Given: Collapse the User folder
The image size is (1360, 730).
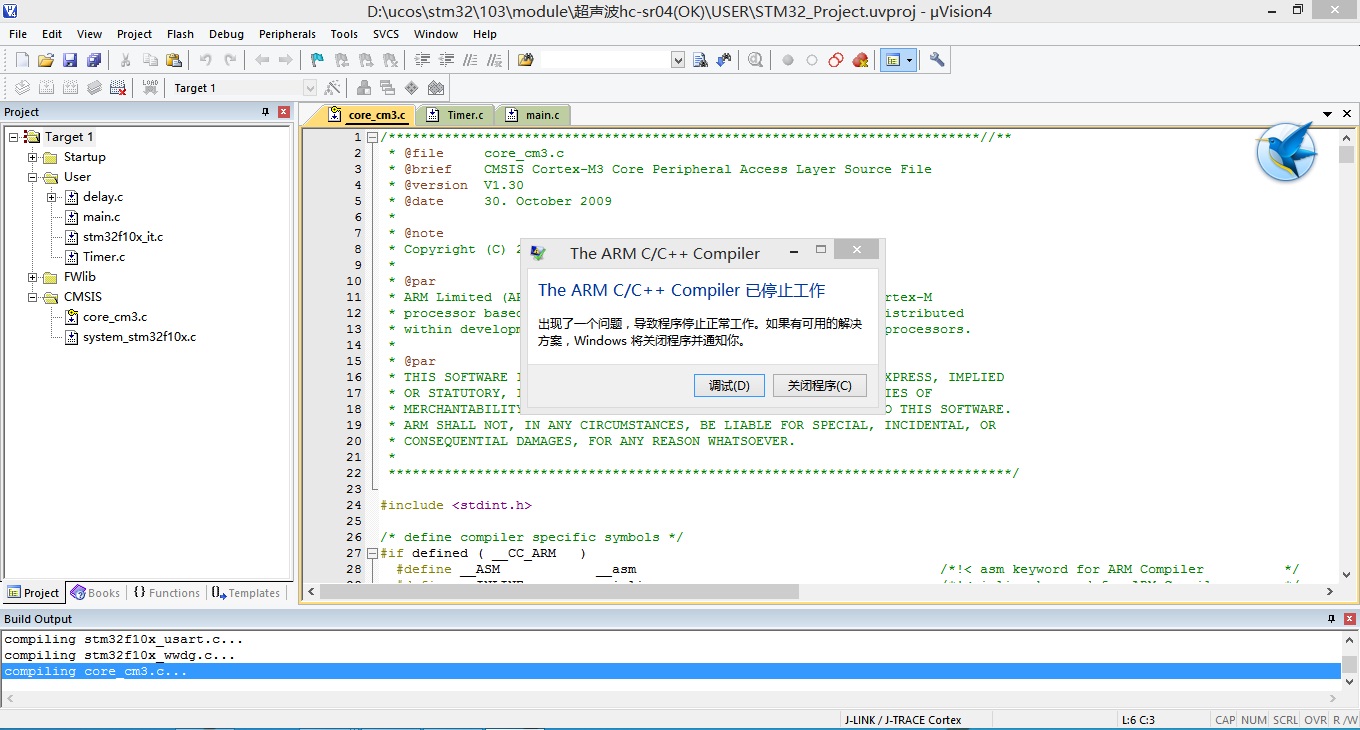Looking at the screenshot, I should pyautogui.click(x=33, y=177).
